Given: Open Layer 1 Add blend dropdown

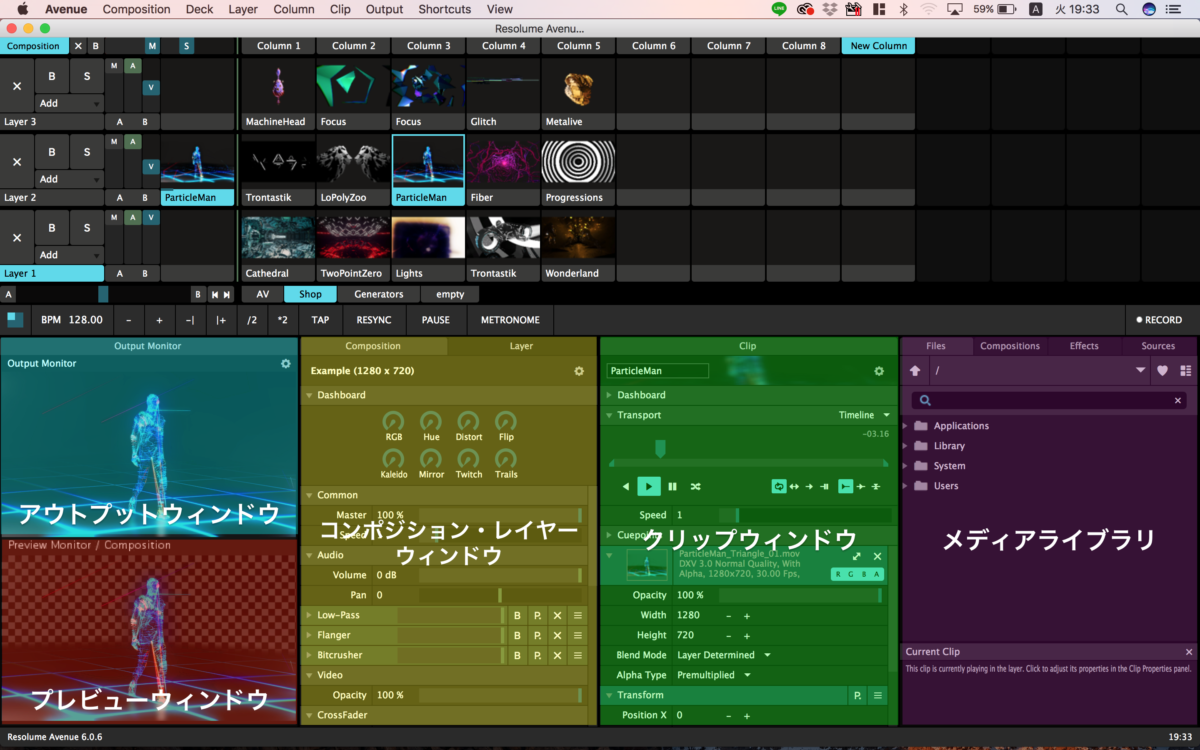Looking at the screenshot, I should [x=69, y=255].
